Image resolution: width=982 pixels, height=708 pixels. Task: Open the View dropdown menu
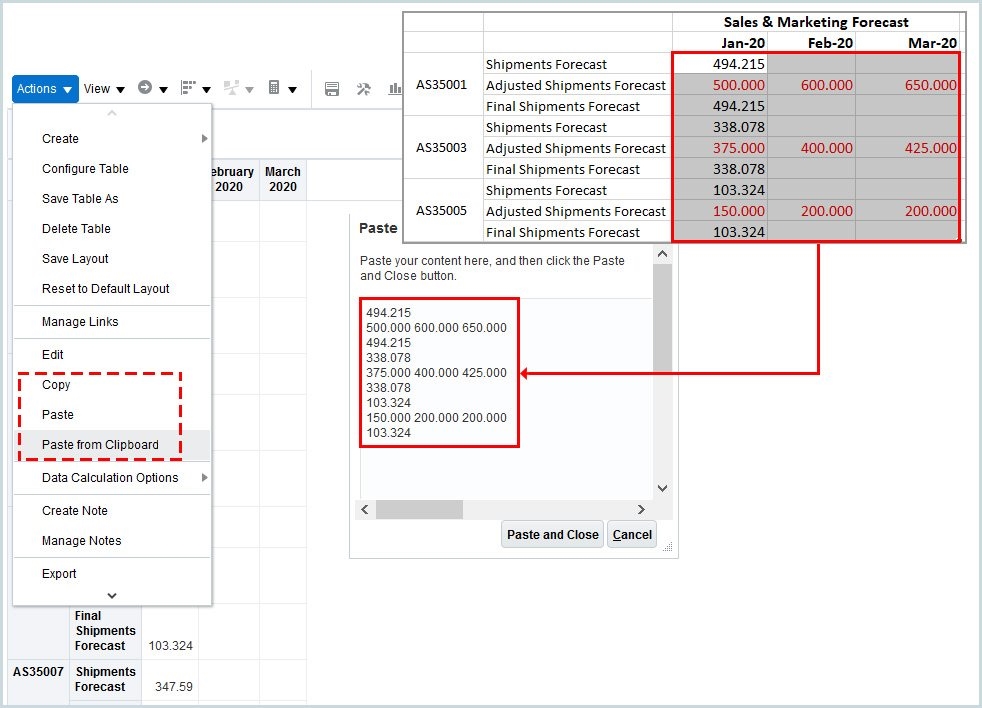tap(104, 89)
